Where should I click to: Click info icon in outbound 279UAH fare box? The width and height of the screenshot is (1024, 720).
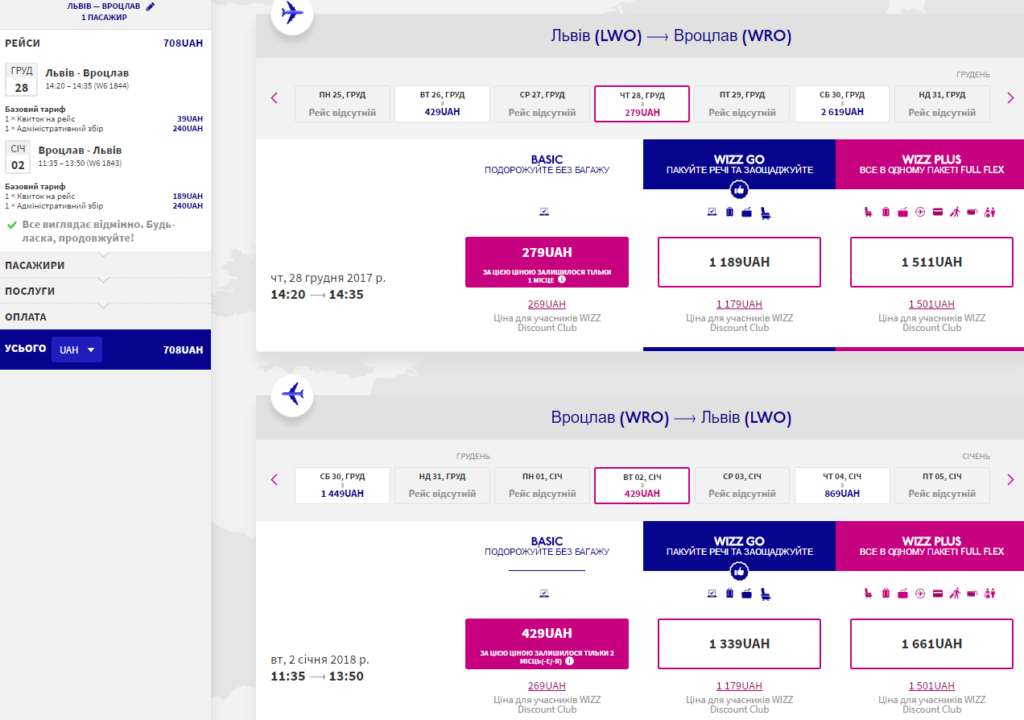click(562, 280)
